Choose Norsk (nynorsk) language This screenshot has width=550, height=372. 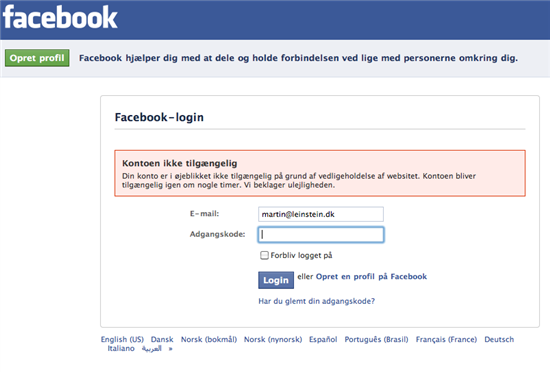273,339
